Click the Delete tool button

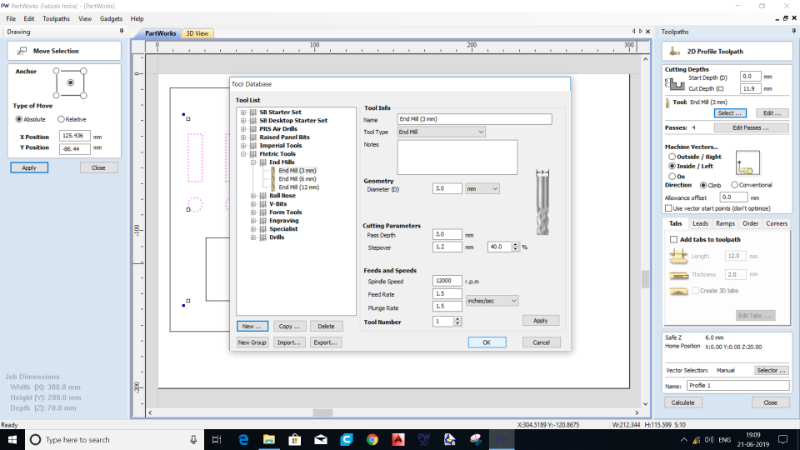tap(326, 326)
